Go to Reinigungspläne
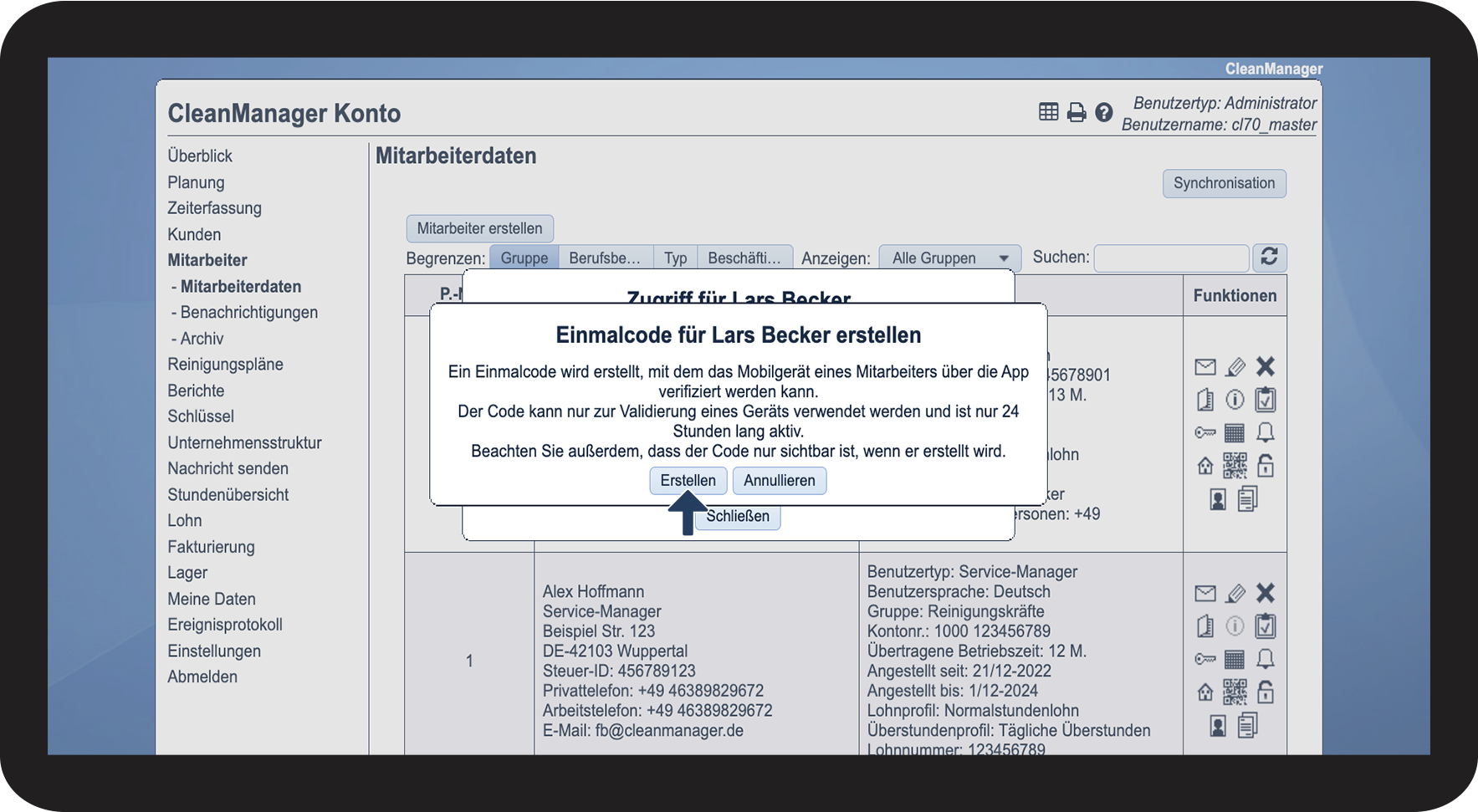The width and height of the screenshot is (1478, 812). pos(225,364)
